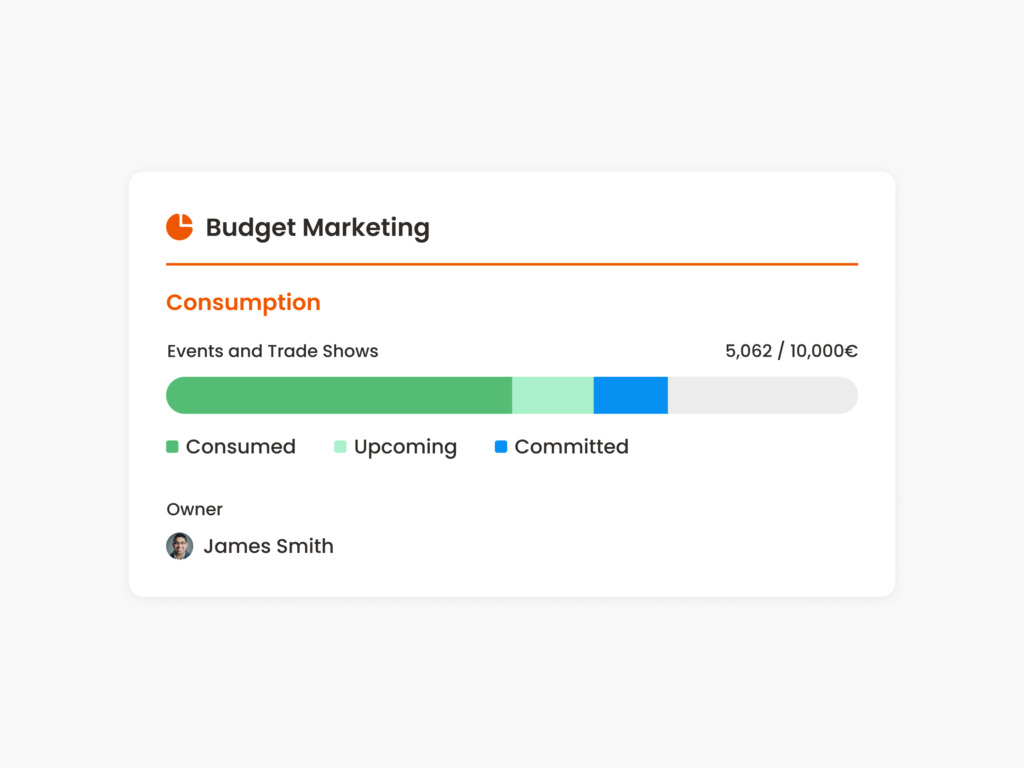Toggle the Committed legend label

[571, 447]
